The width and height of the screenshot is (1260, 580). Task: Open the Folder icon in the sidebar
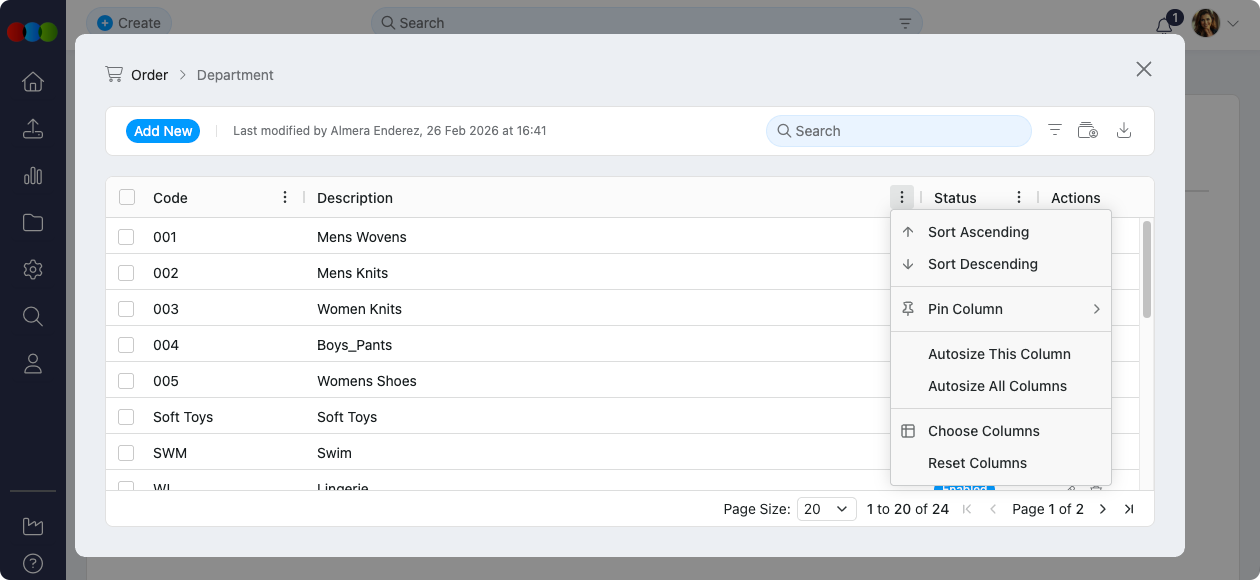tap(33, 222)
